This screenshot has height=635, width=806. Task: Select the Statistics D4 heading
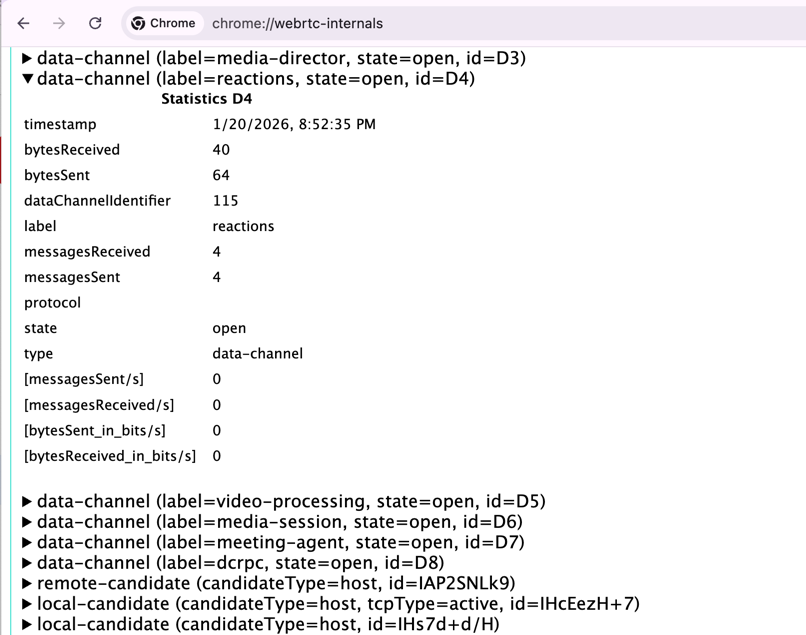point(206,99)
